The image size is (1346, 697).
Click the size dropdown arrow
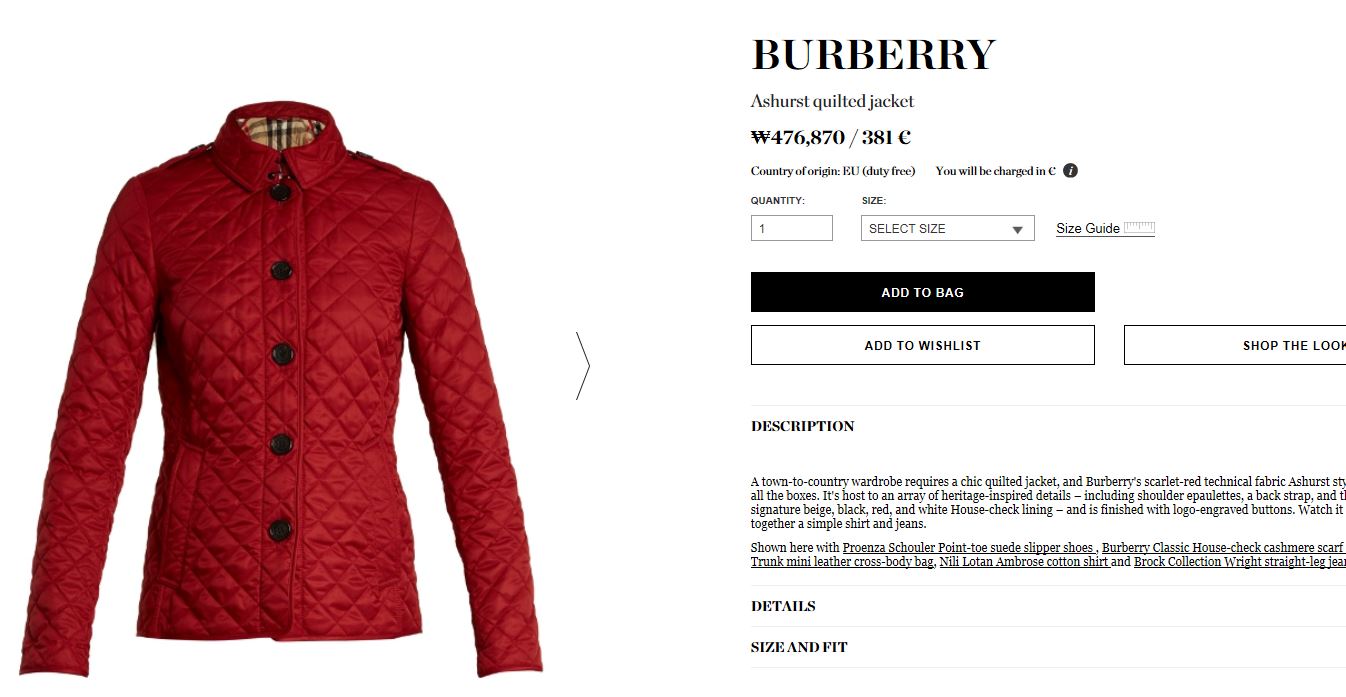(1017, 230)
